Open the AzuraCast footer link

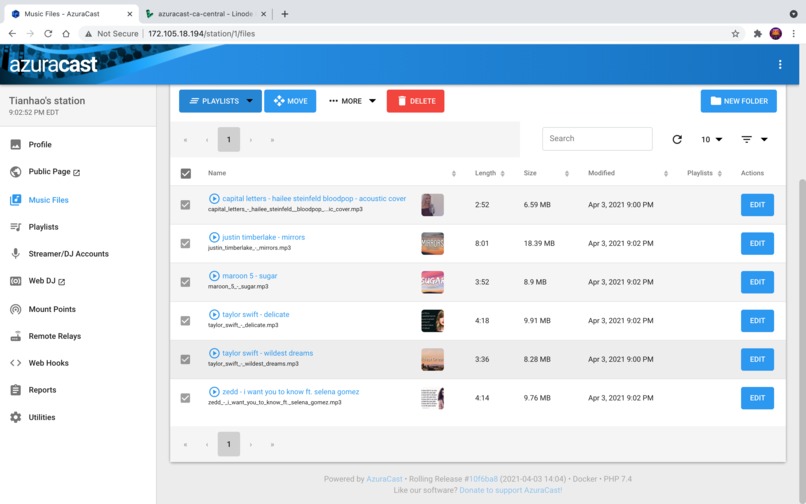coord(384,479)
